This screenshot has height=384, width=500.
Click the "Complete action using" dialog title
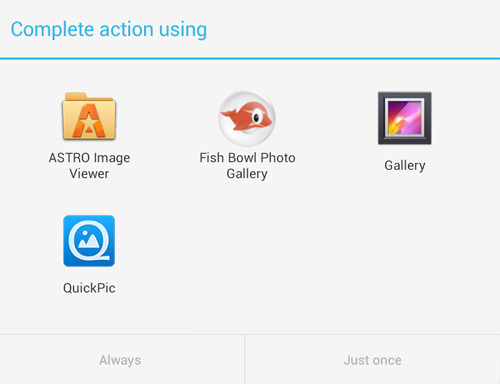coord(109,29)
